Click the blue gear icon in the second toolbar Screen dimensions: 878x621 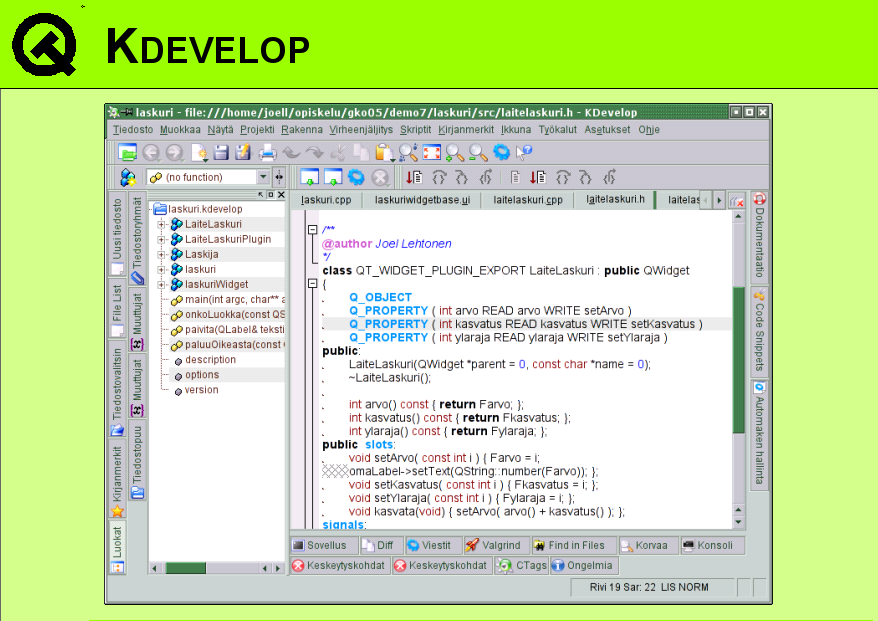coord(356,178)
